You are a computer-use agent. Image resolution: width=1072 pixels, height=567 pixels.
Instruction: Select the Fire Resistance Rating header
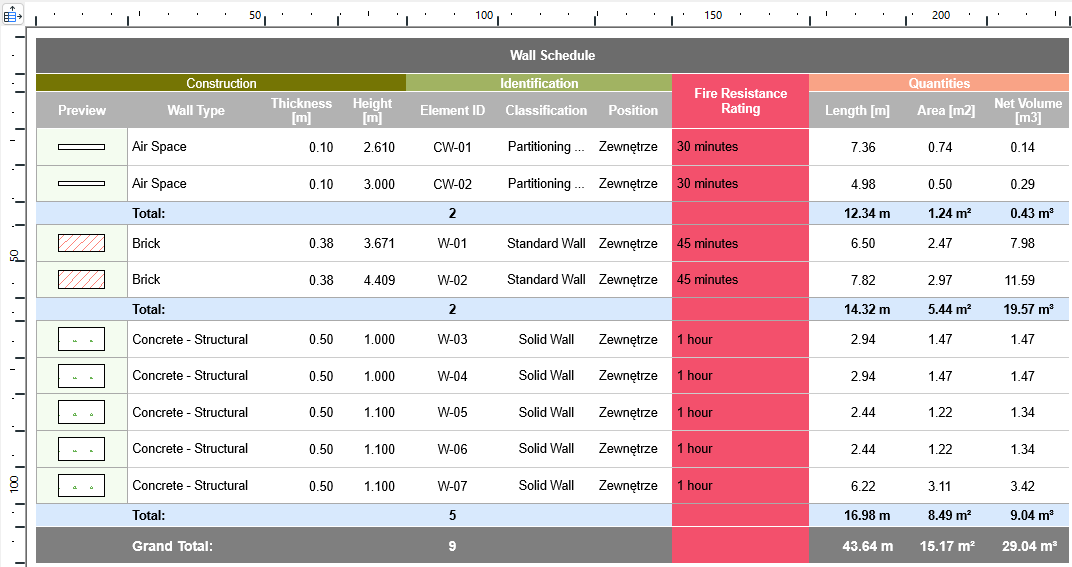point(740,101)
